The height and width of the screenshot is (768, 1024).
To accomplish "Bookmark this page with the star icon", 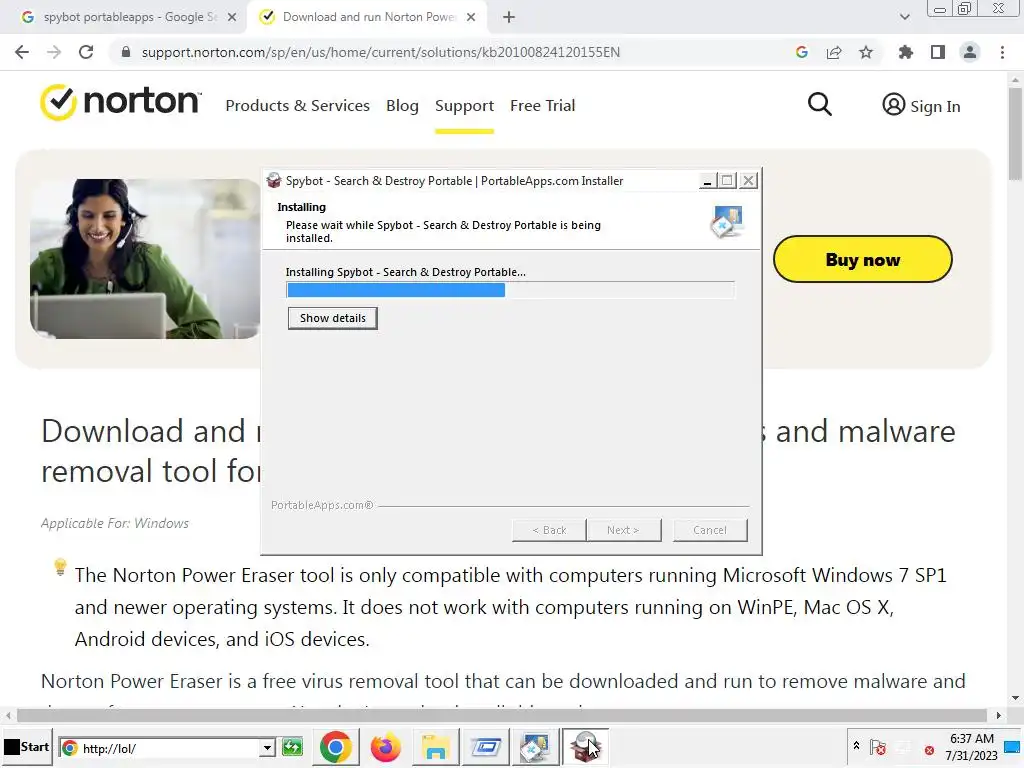I will pyautogui.click(x=866, y=52).
